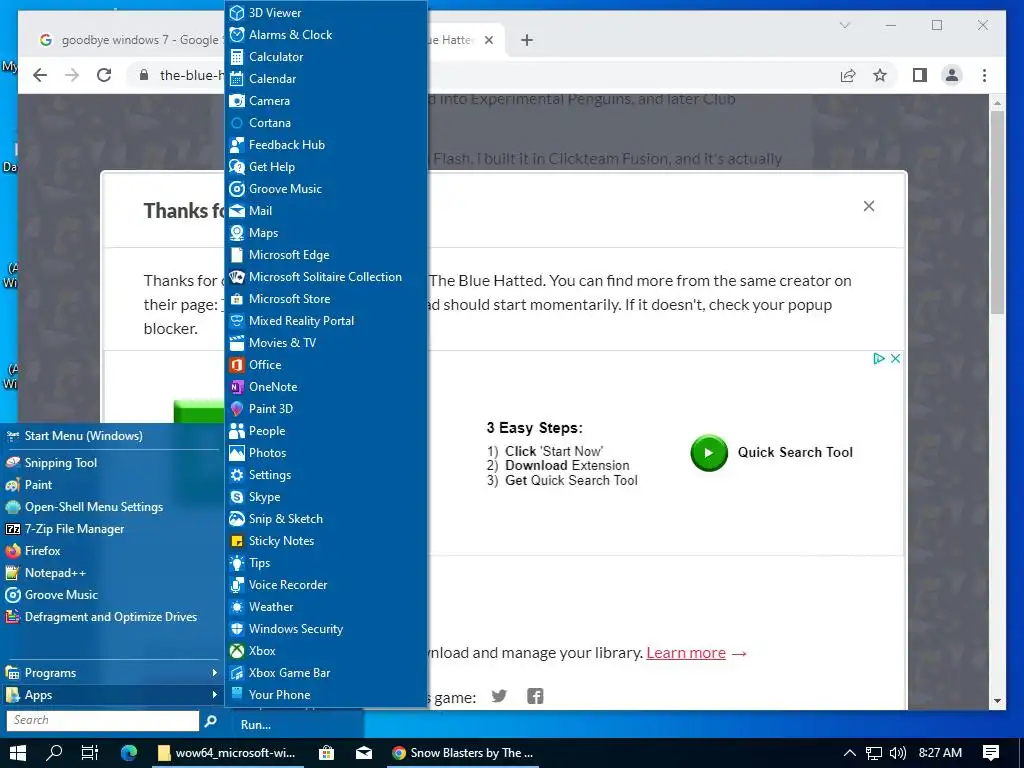This screenshot has height=768, width=1024.
Task: Close the Thanks for downloading dialog
Action: 869,206
